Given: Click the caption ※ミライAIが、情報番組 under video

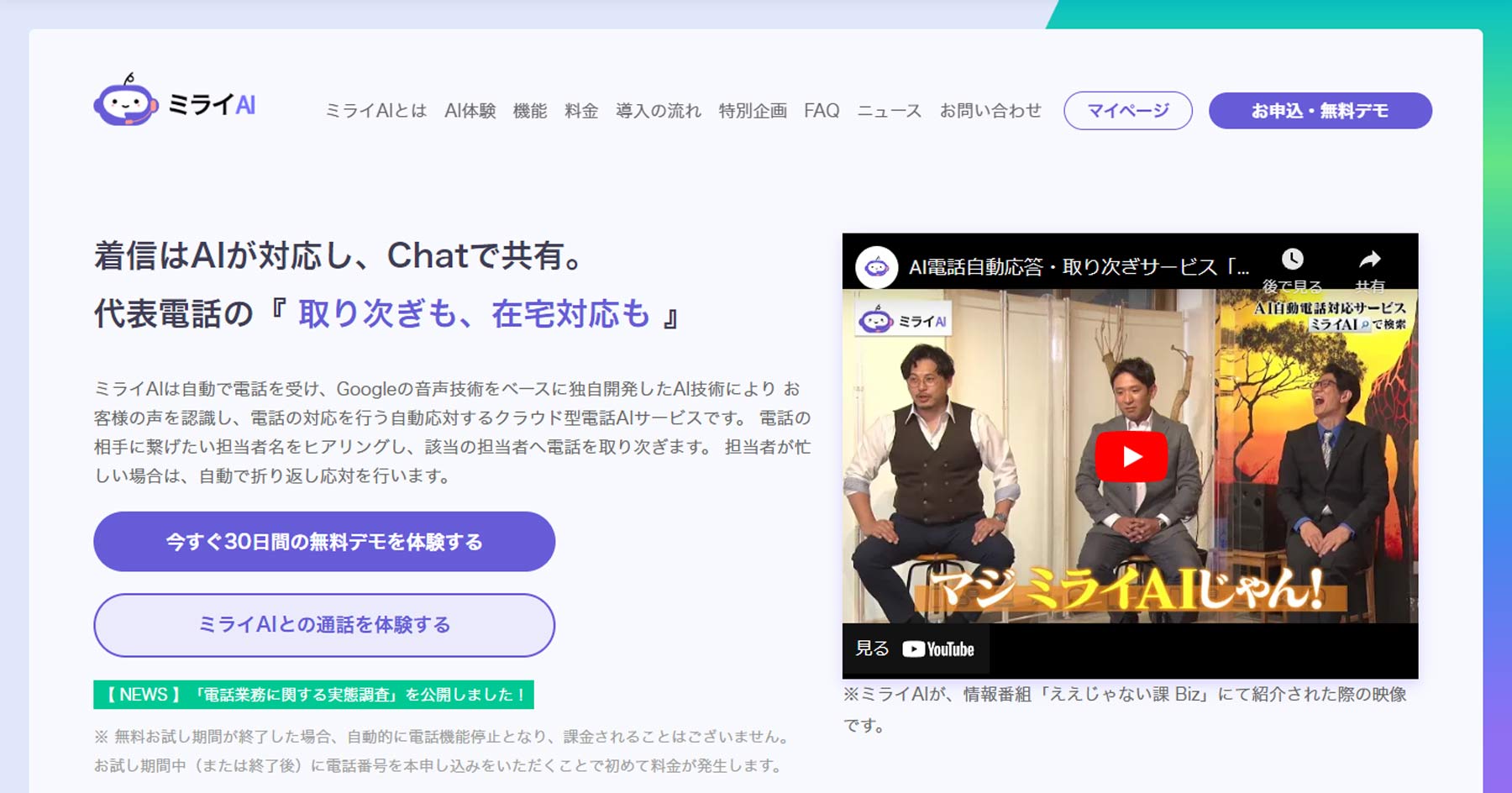Looking at the screenshot, I should [1126, 709].
